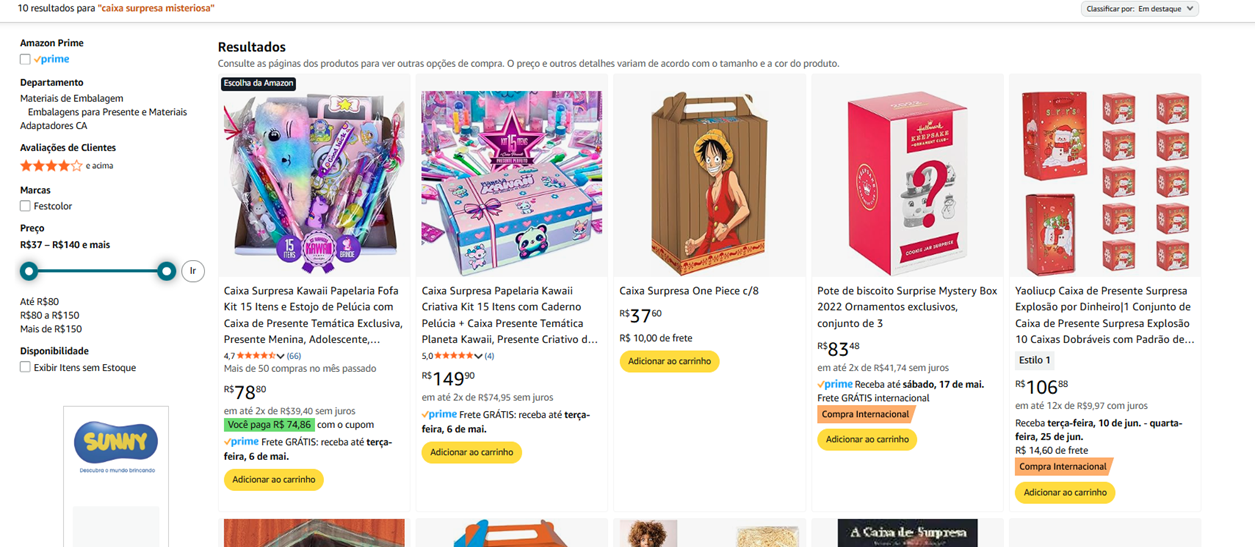Enable the Amazon Prime filter checkbox
Screen dimensions: 1255x547
[25, 59]
